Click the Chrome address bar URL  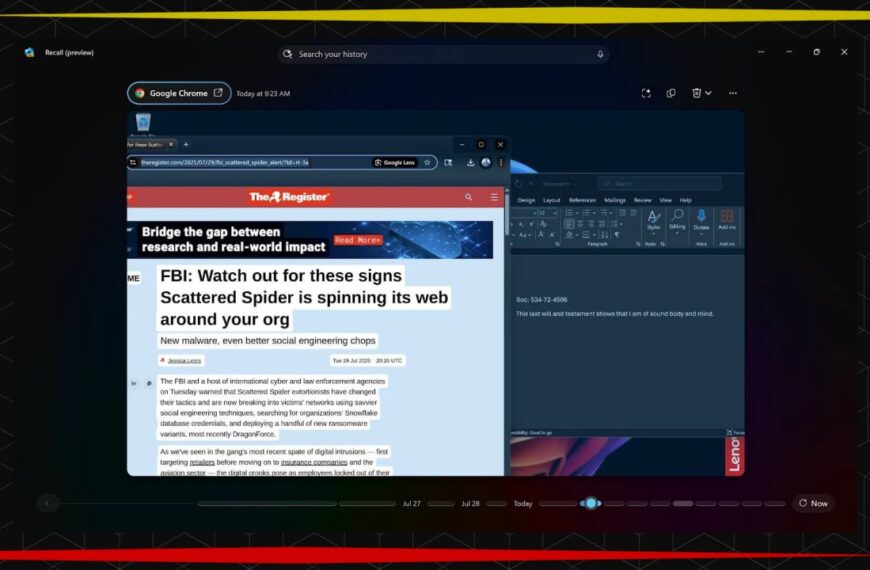pos(225,162)
